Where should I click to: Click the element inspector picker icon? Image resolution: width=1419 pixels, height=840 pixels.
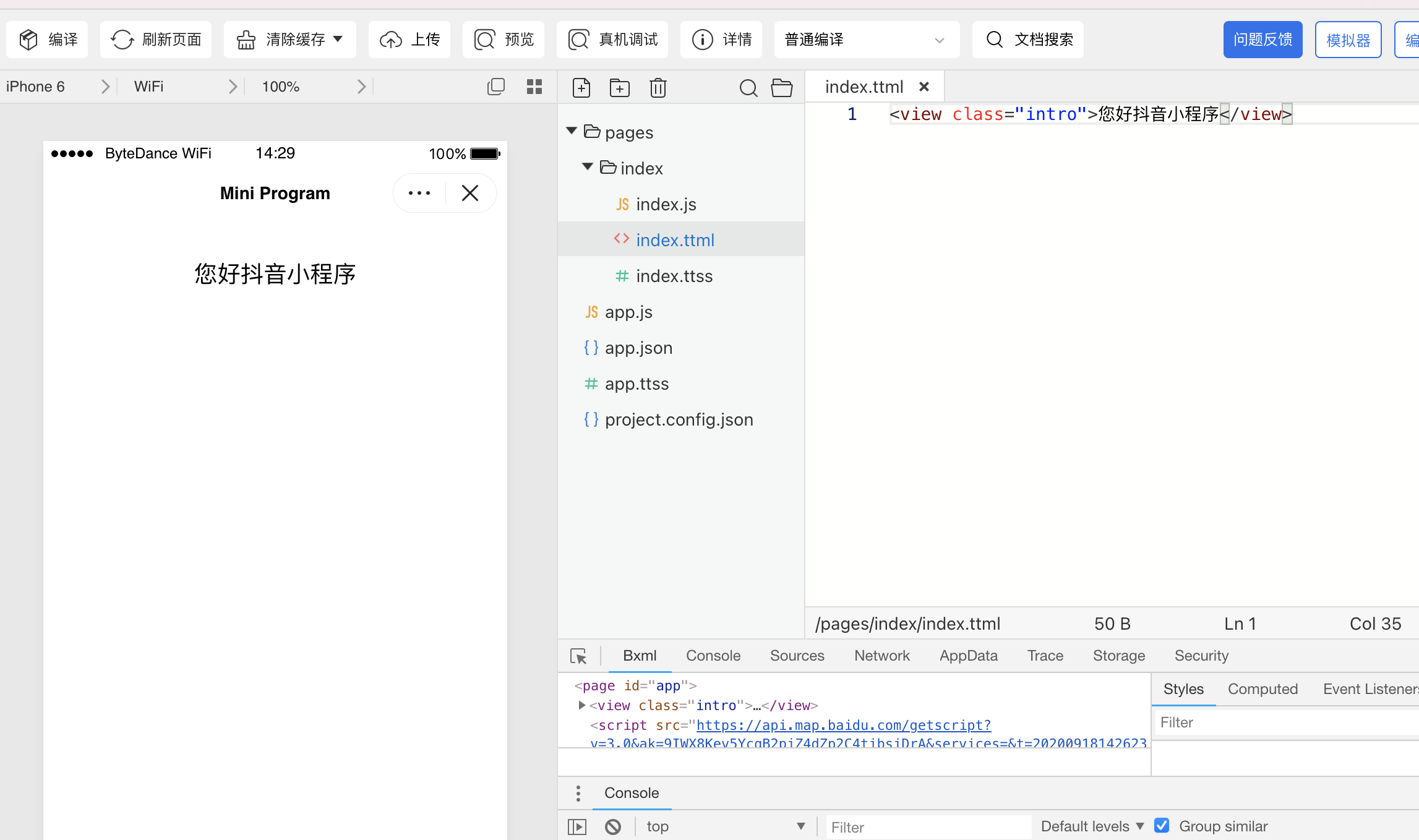click(x=578, y=656)
